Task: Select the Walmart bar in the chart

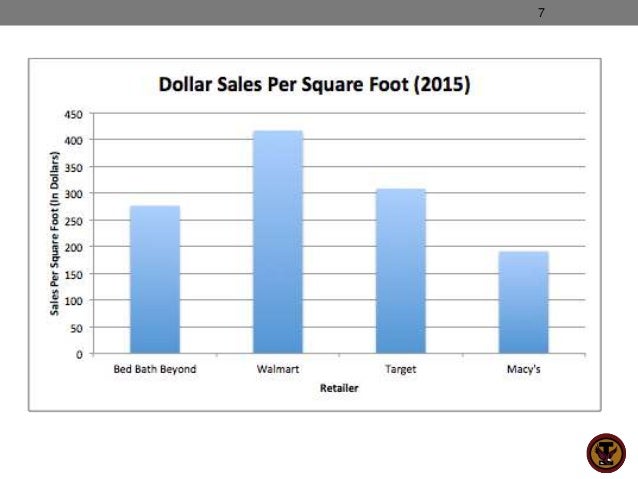Action: click(x=278, y=242)
